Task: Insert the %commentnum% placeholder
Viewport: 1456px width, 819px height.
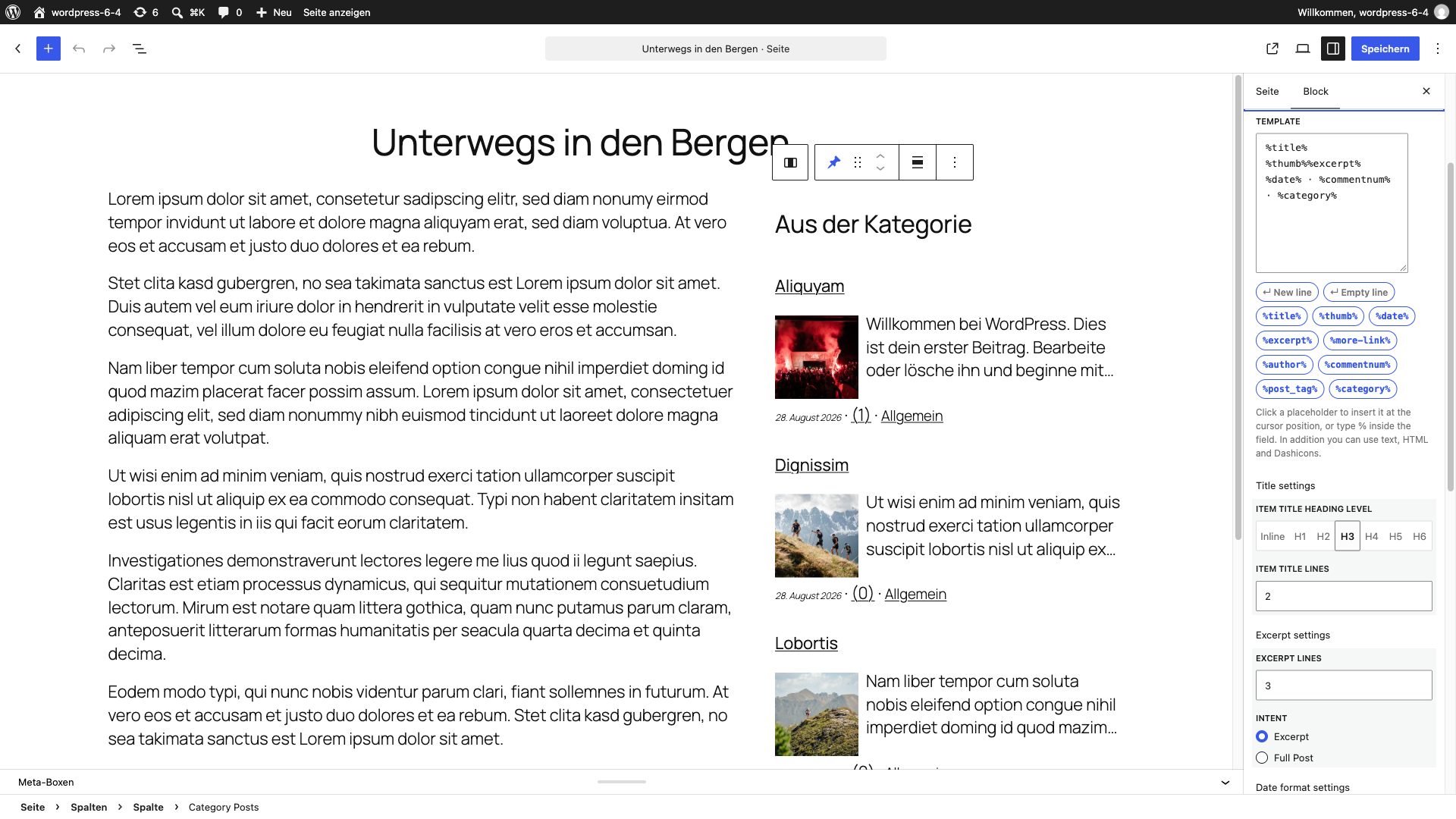Action: click(x=1357, y=365)
